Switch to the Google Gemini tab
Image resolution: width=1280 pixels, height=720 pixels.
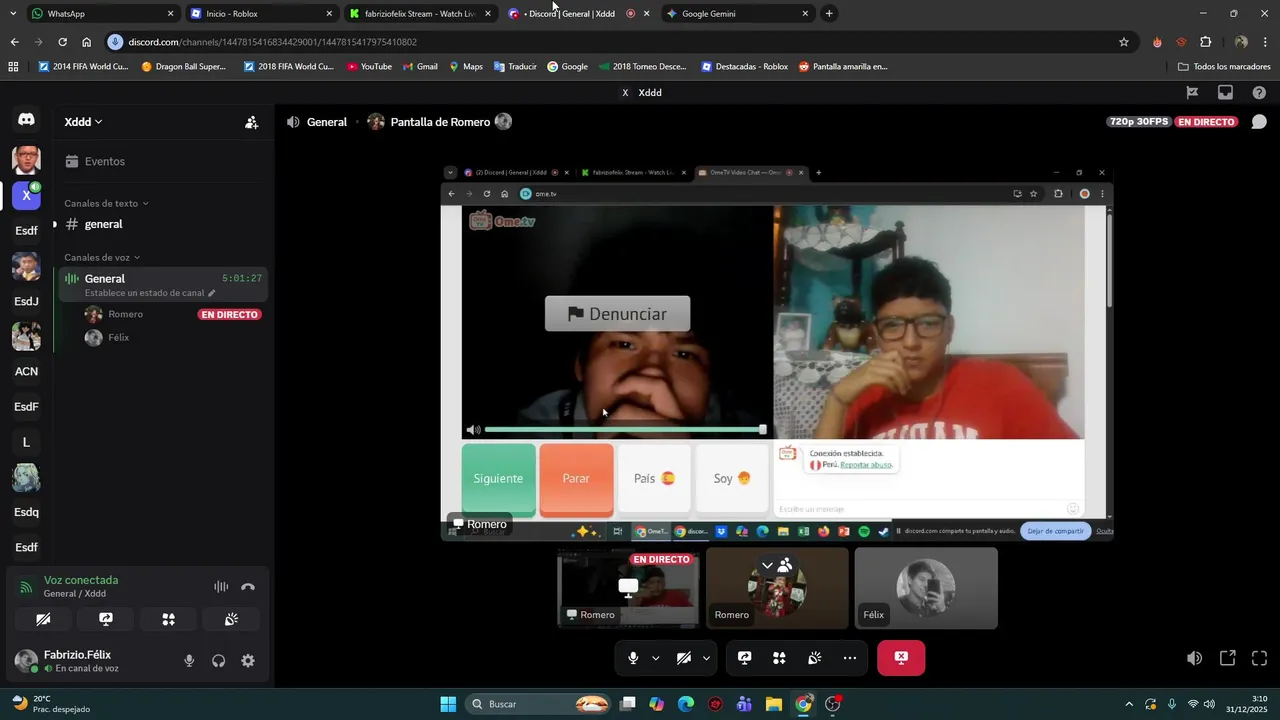click(738, 14)
